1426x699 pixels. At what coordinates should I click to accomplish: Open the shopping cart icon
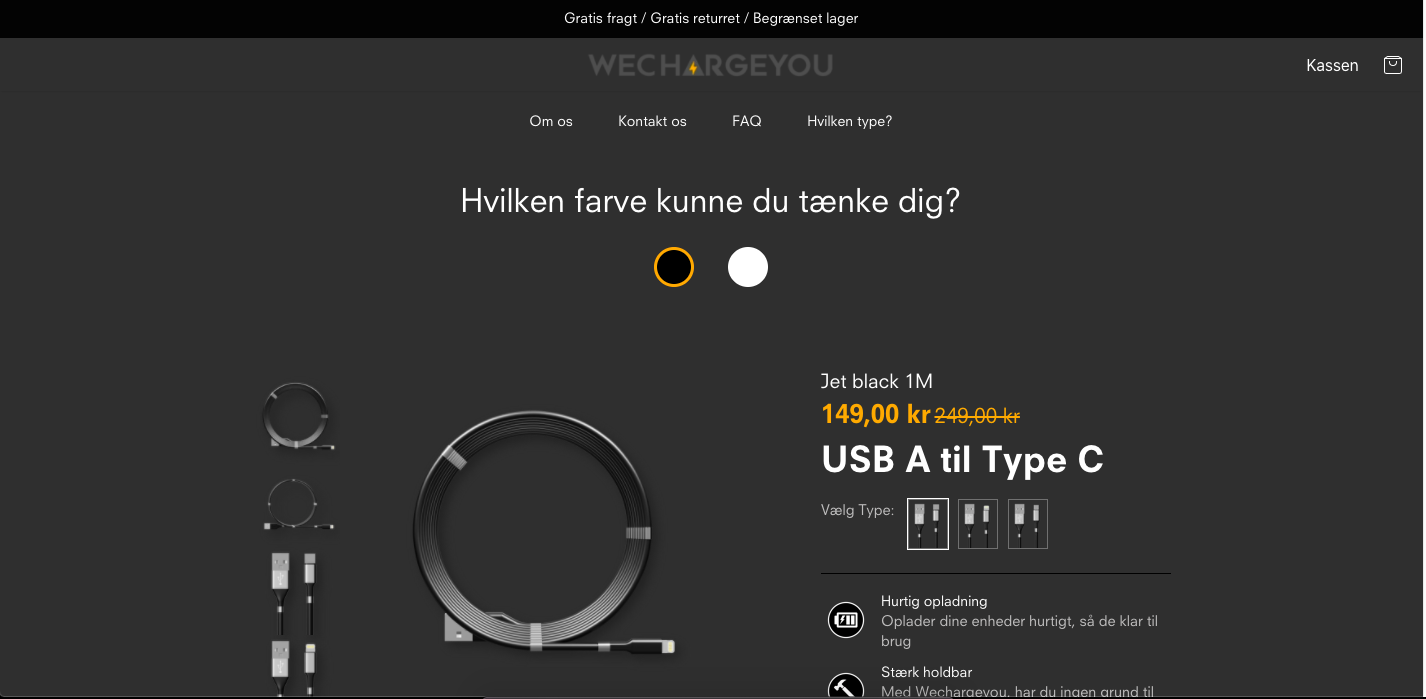pos(1392,65)
